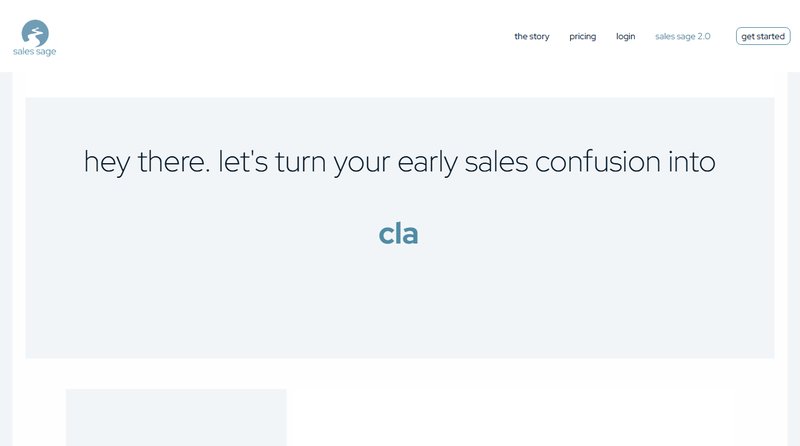Open the login link

[625, 36]
